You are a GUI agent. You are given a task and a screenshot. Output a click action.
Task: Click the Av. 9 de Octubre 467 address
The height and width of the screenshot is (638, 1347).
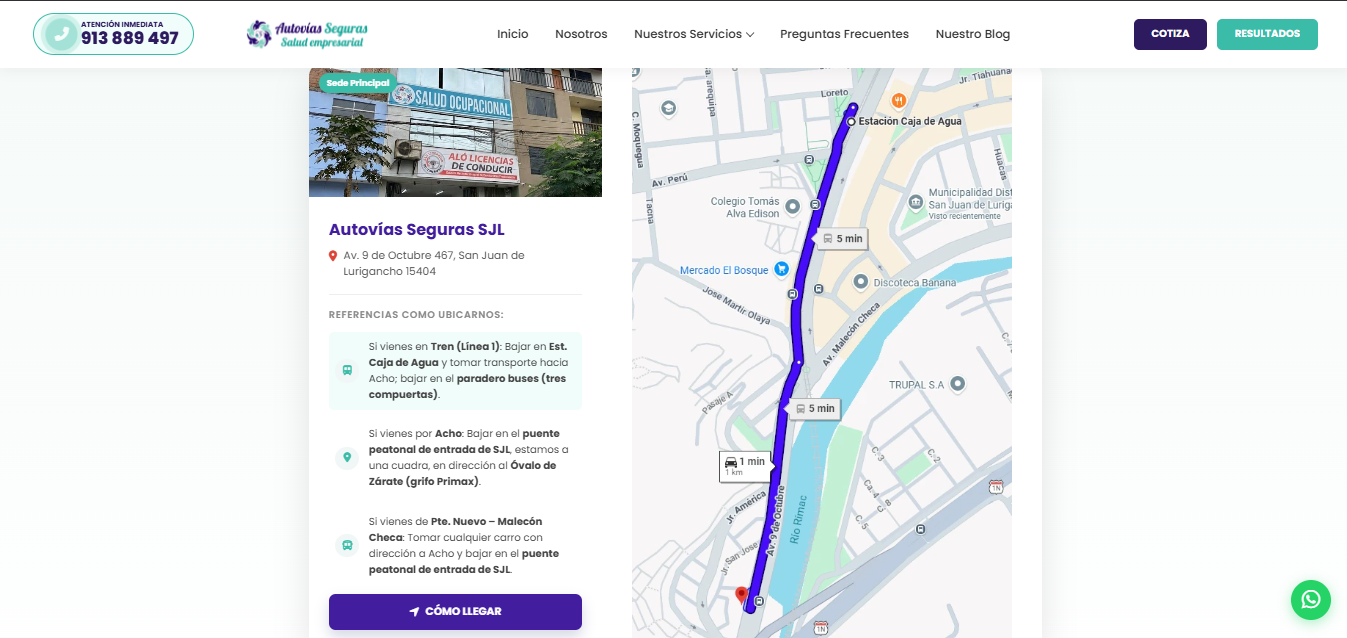click(x=434, y=263)
